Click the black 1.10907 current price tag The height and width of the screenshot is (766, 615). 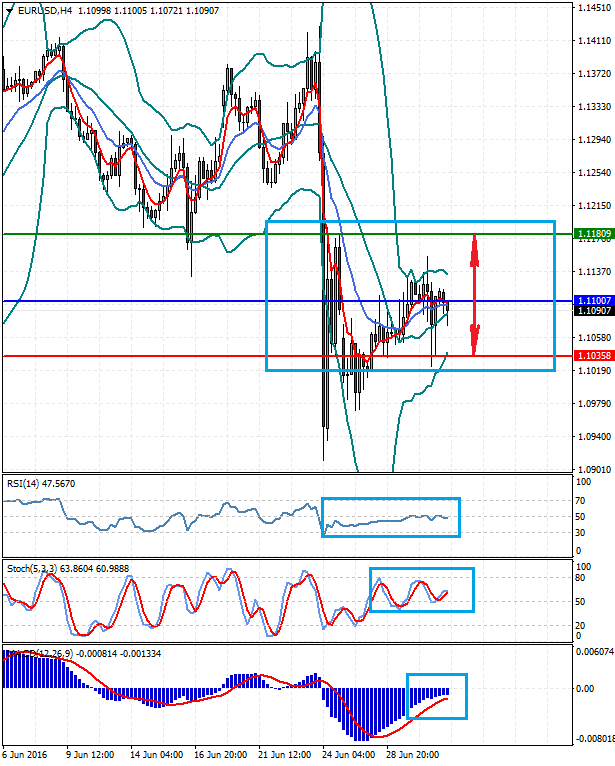coord(594,311)
